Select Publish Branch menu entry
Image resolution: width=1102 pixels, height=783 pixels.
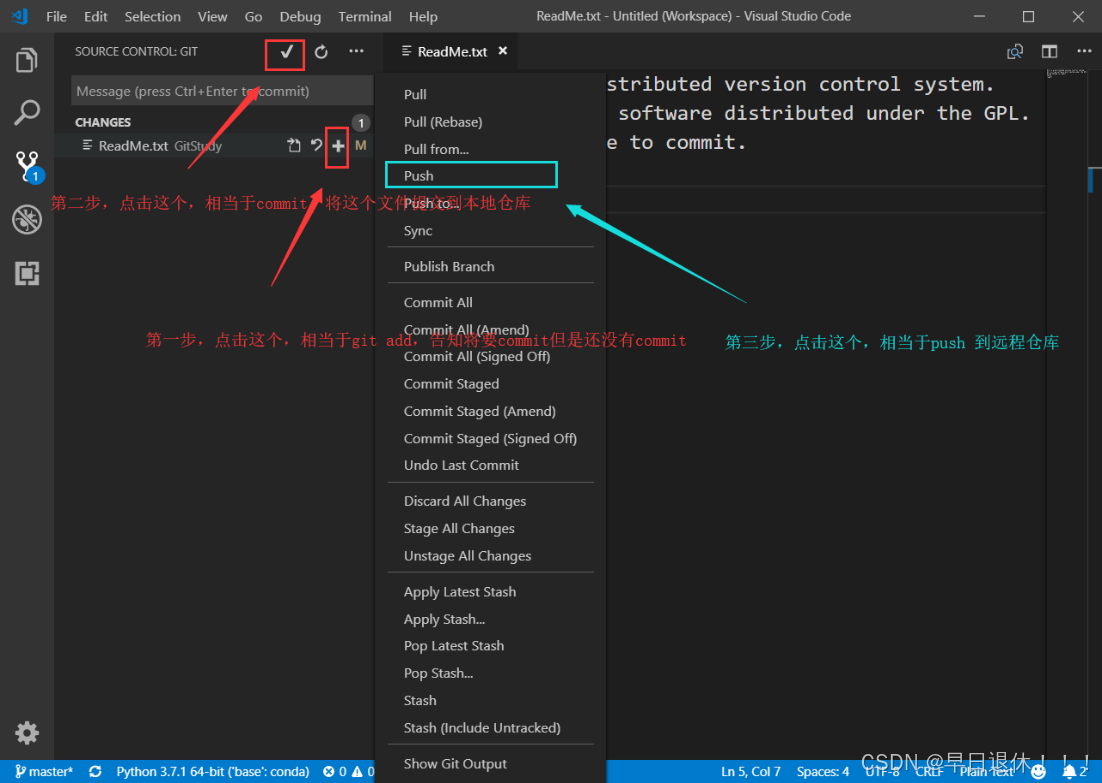tap(491, 266)
